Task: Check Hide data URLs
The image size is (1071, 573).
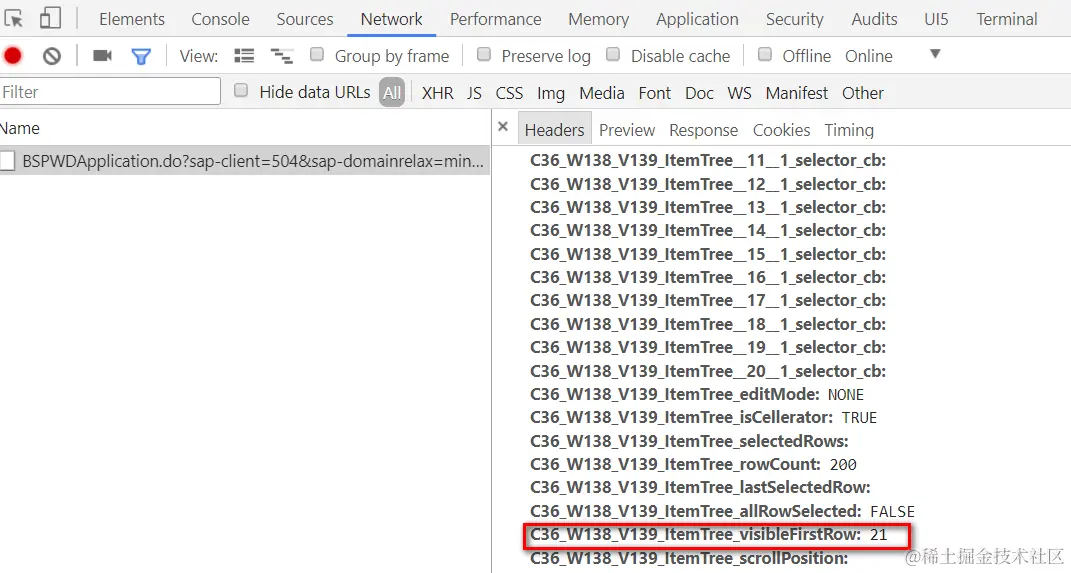Action: tap(241, 90)
